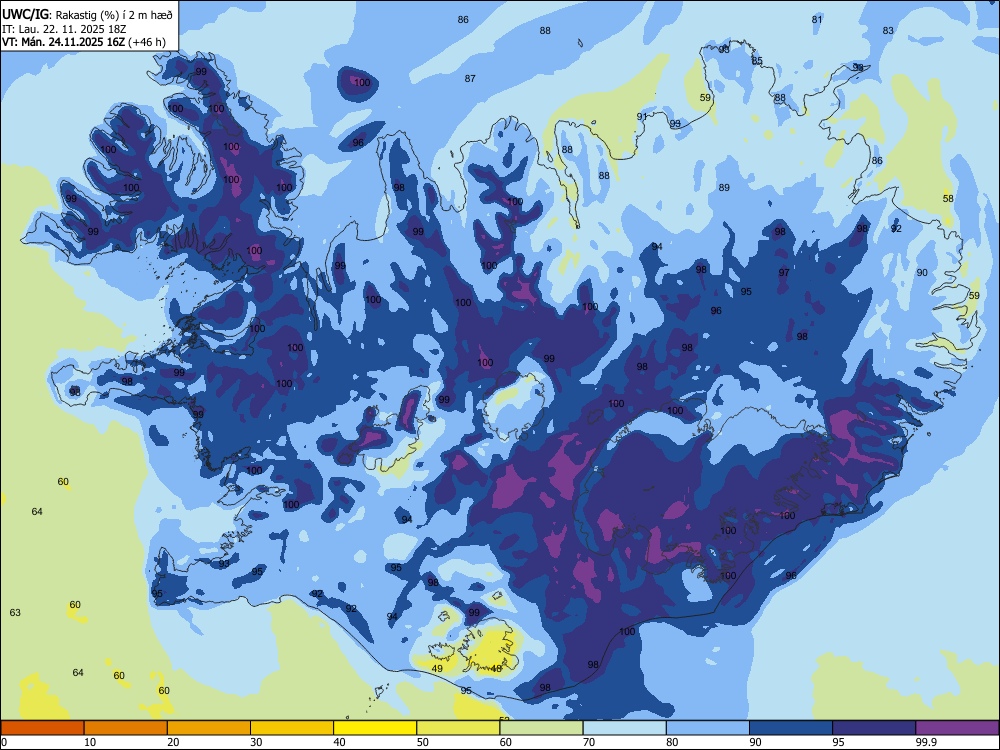Viewport: 1000px width, 750px height.
Task: Click the legend tick label '10'
Action: click(x=90, y=742)
